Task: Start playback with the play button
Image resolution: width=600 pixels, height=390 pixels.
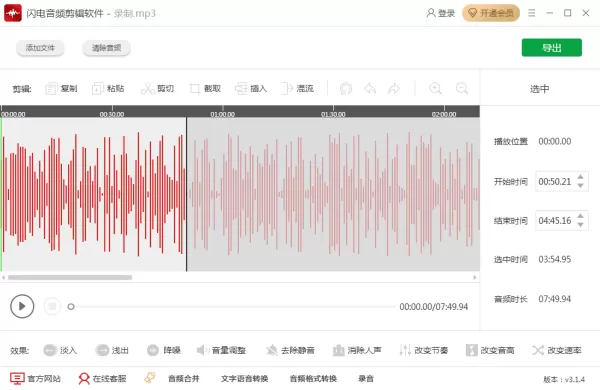Action: [22, 306]
